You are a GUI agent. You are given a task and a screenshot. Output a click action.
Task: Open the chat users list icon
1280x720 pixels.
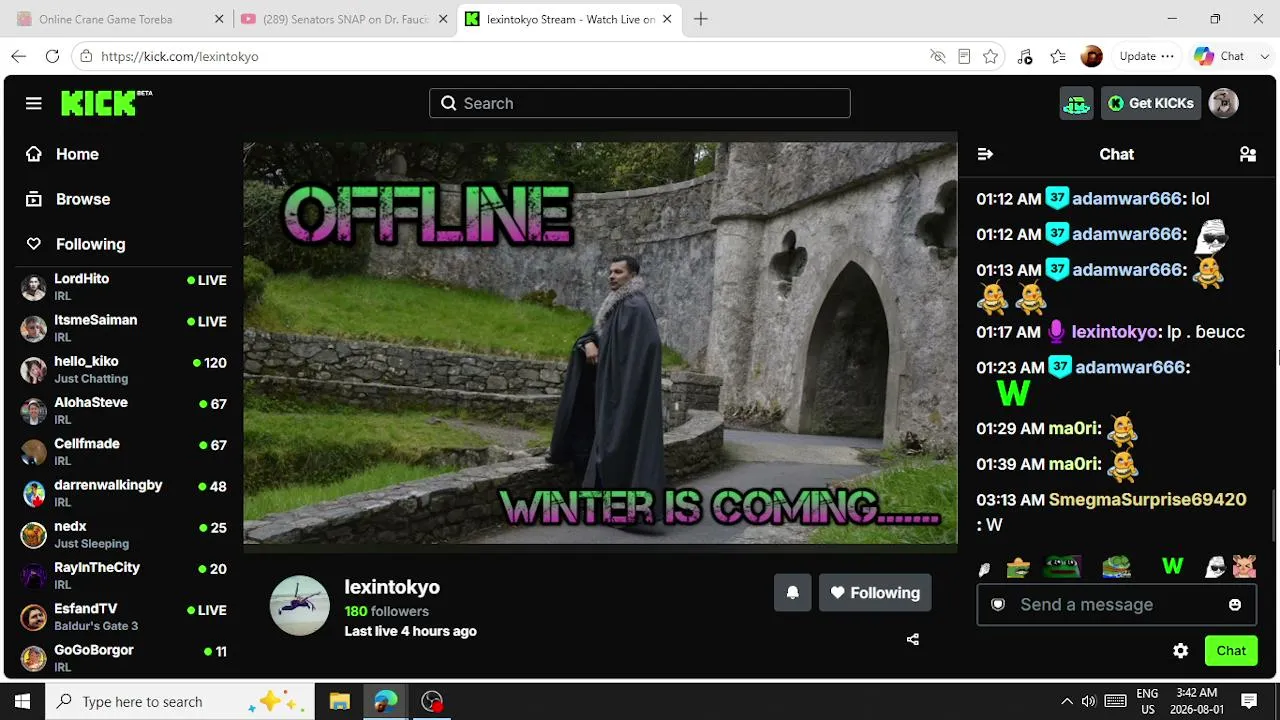(x=1247, y=154)
